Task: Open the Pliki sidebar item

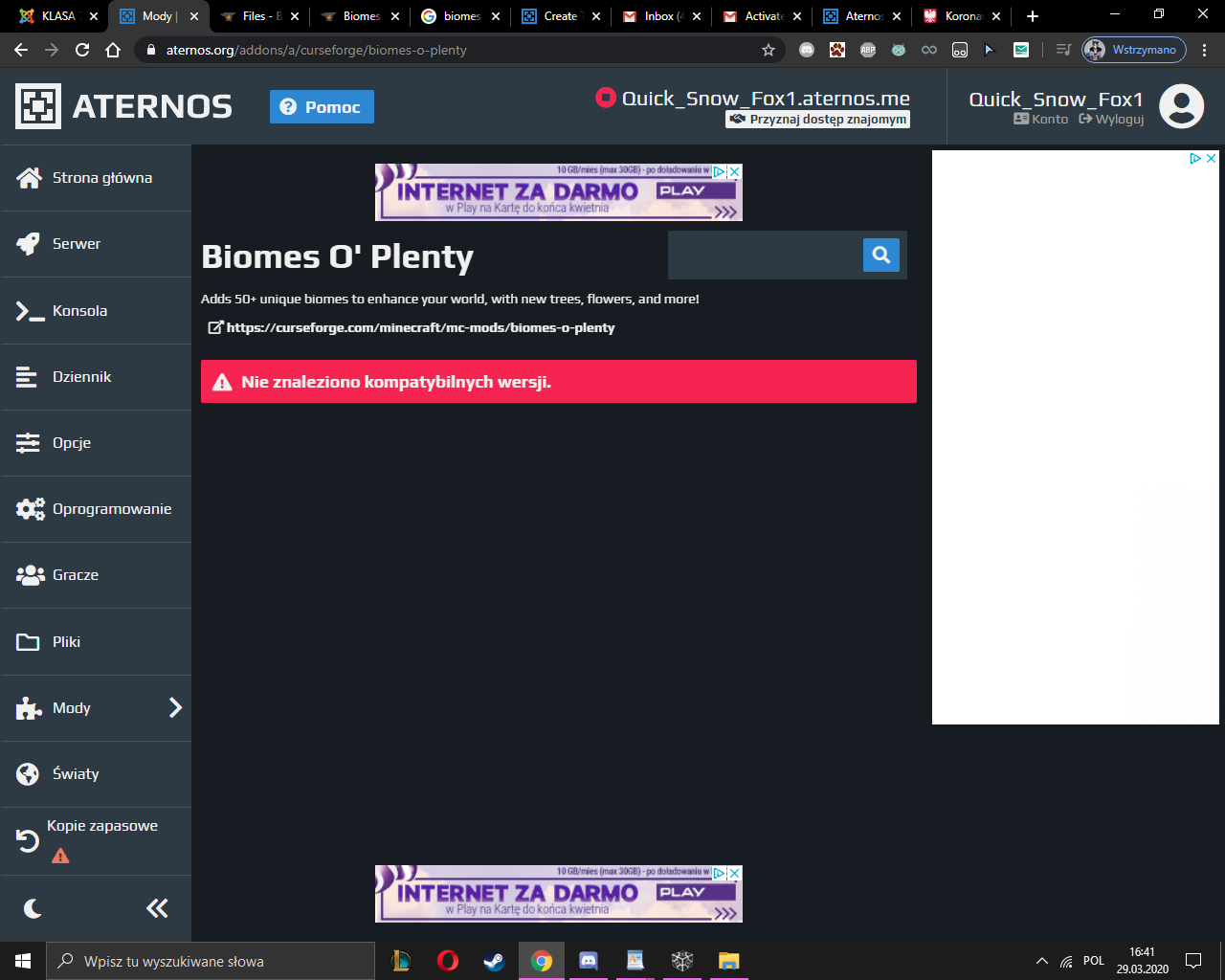Action: (96, 642)
